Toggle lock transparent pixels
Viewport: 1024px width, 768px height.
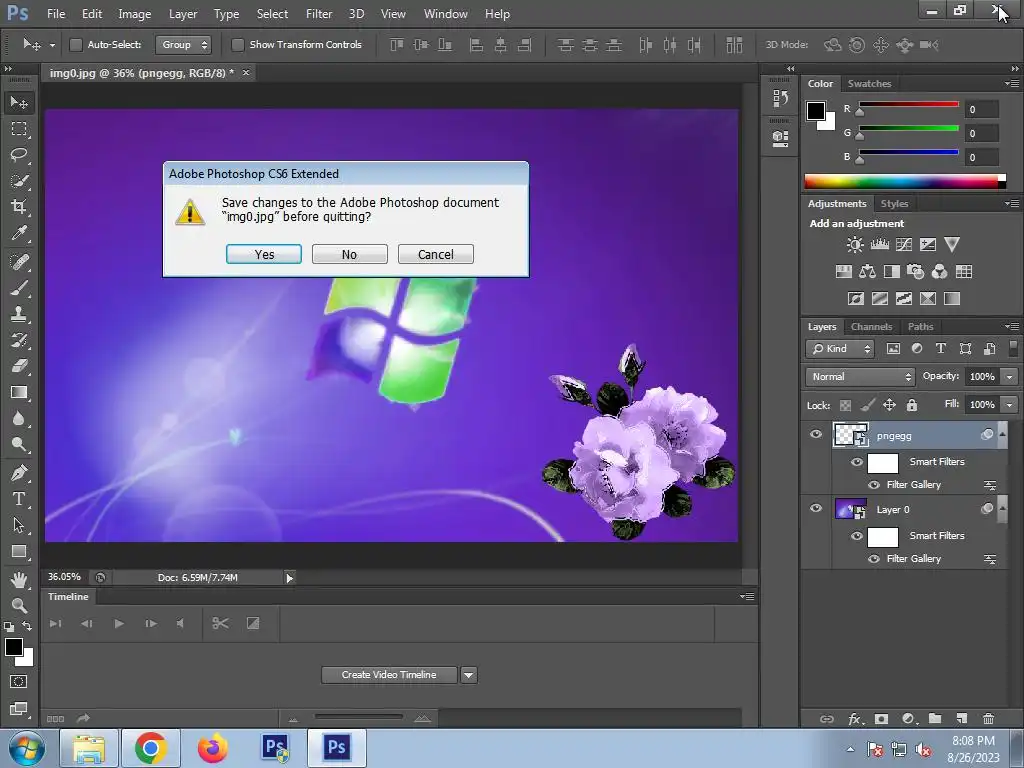845,405
